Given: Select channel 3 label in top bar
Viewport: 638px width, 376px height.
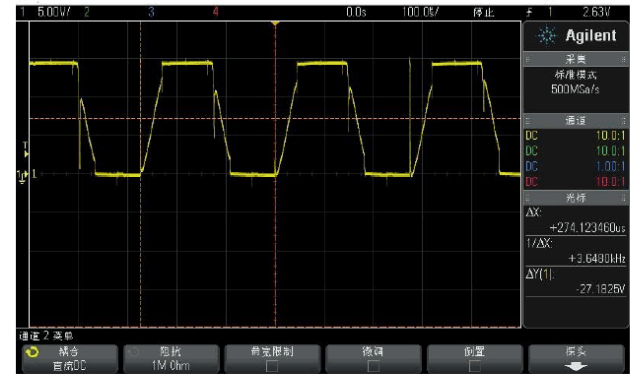Looking at the screenshot, I should pos(151,12).
